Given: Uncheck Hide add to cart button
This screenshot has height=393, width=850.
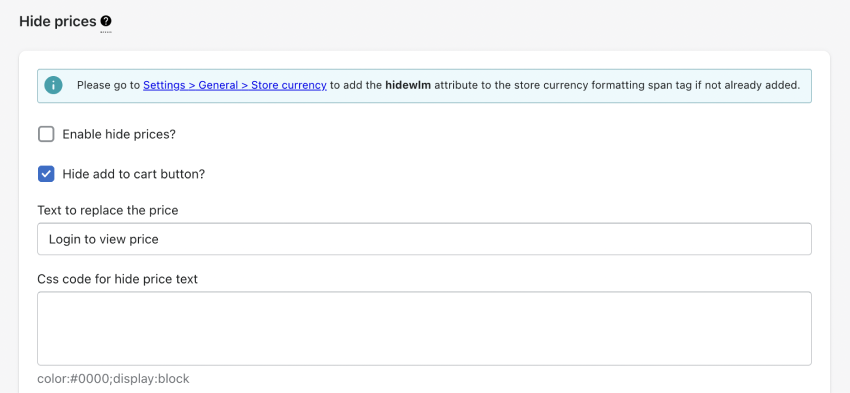Looking at the screenshot, I should click(46, 174).
